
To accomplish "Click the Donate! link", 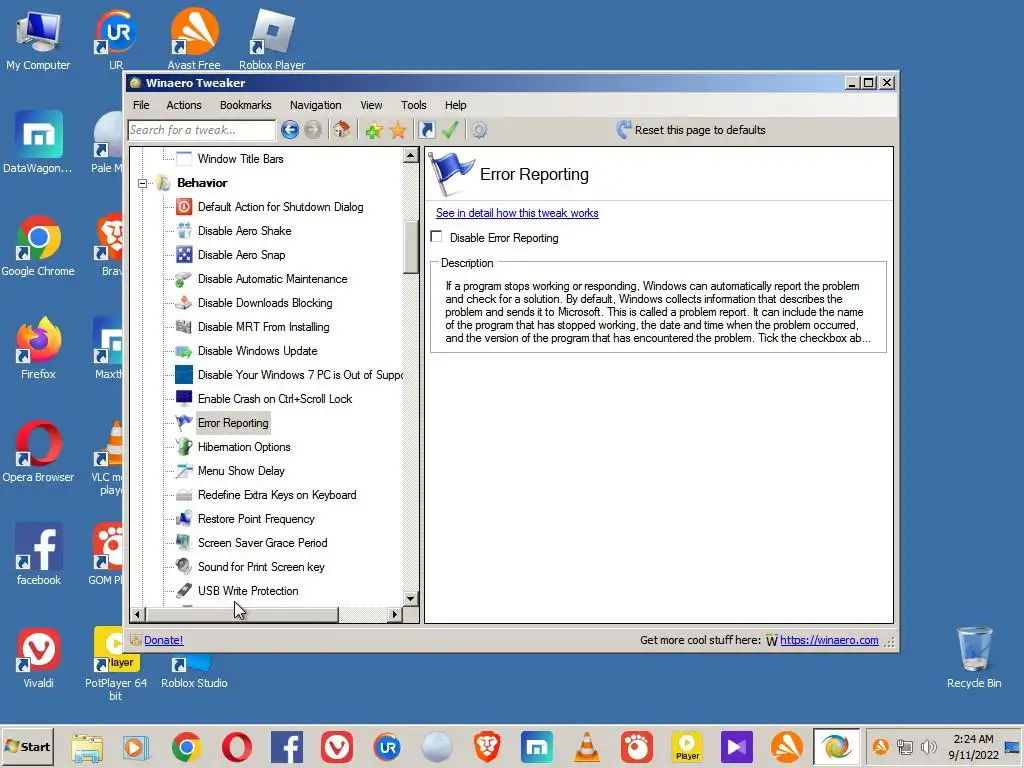I will coord(163,640).
